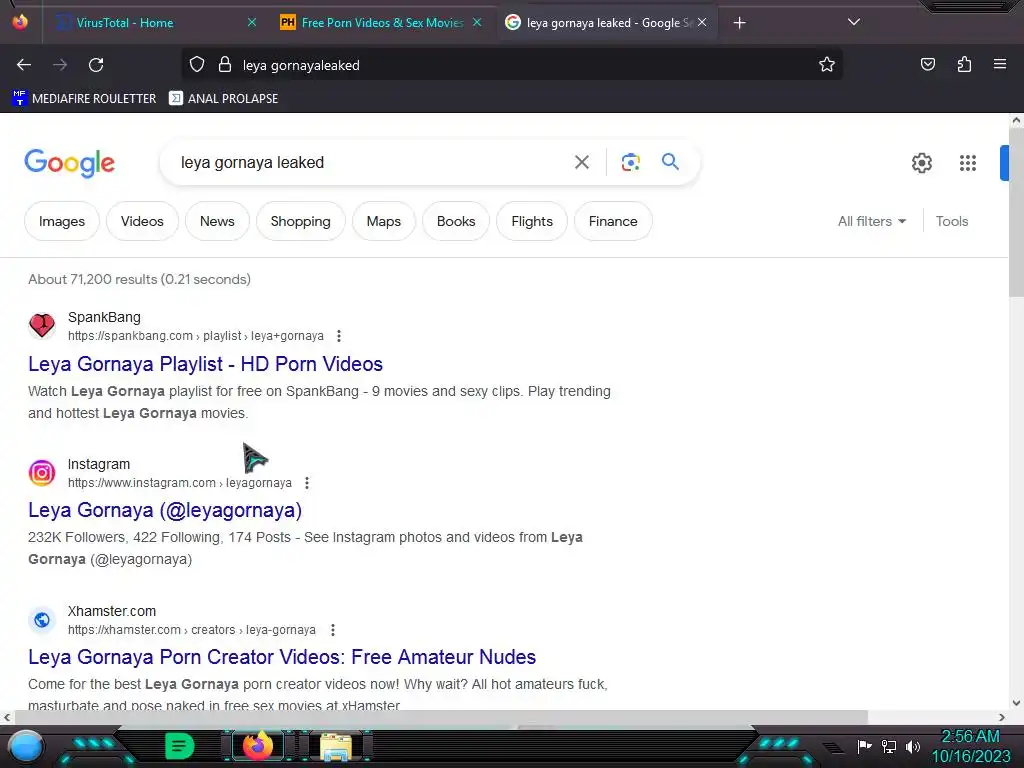Image resolution: width=1024 pixels, height=768 pixels.
Task: Filter results by Images
Action: pos(62,221)
